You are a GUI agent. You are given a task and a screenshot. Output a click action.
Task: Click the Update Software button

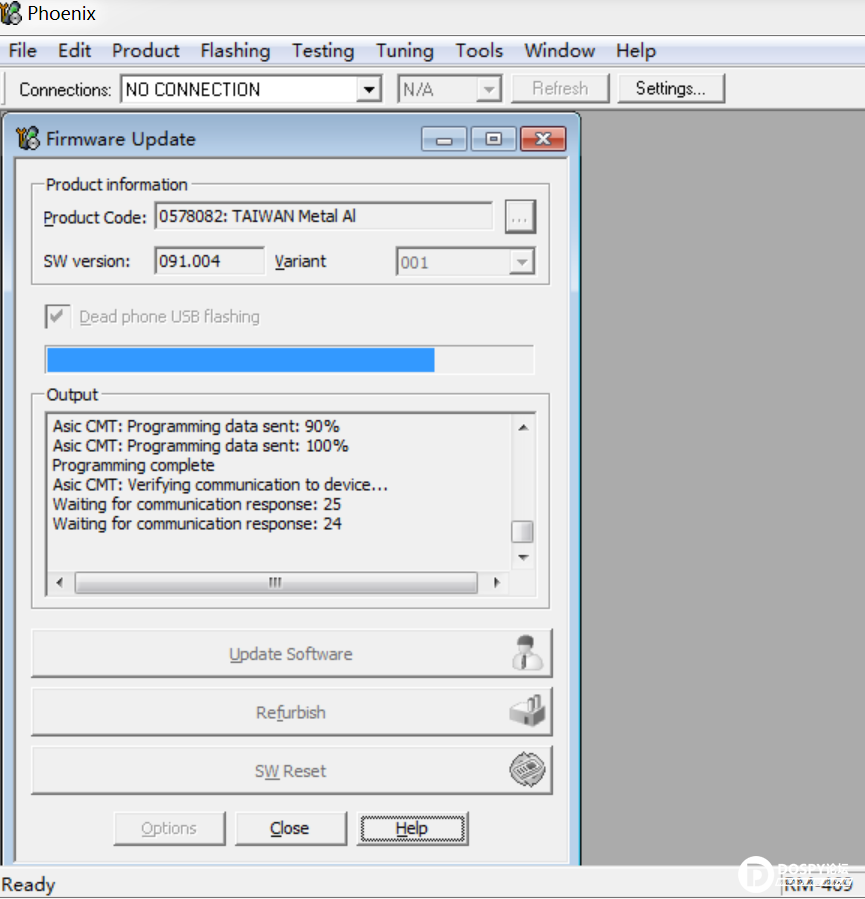click(x=292, y=654)
